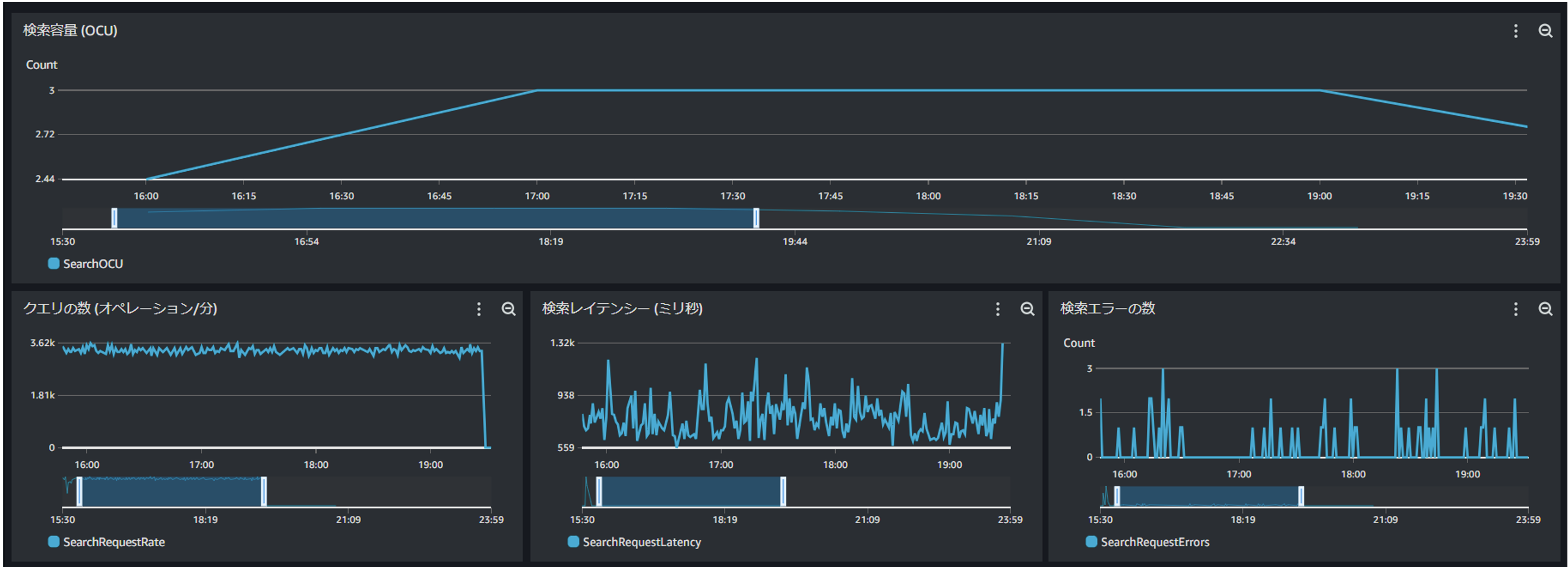Click right range handle of OCU time slider
The image size is (1568, 567).
[756, 218]
